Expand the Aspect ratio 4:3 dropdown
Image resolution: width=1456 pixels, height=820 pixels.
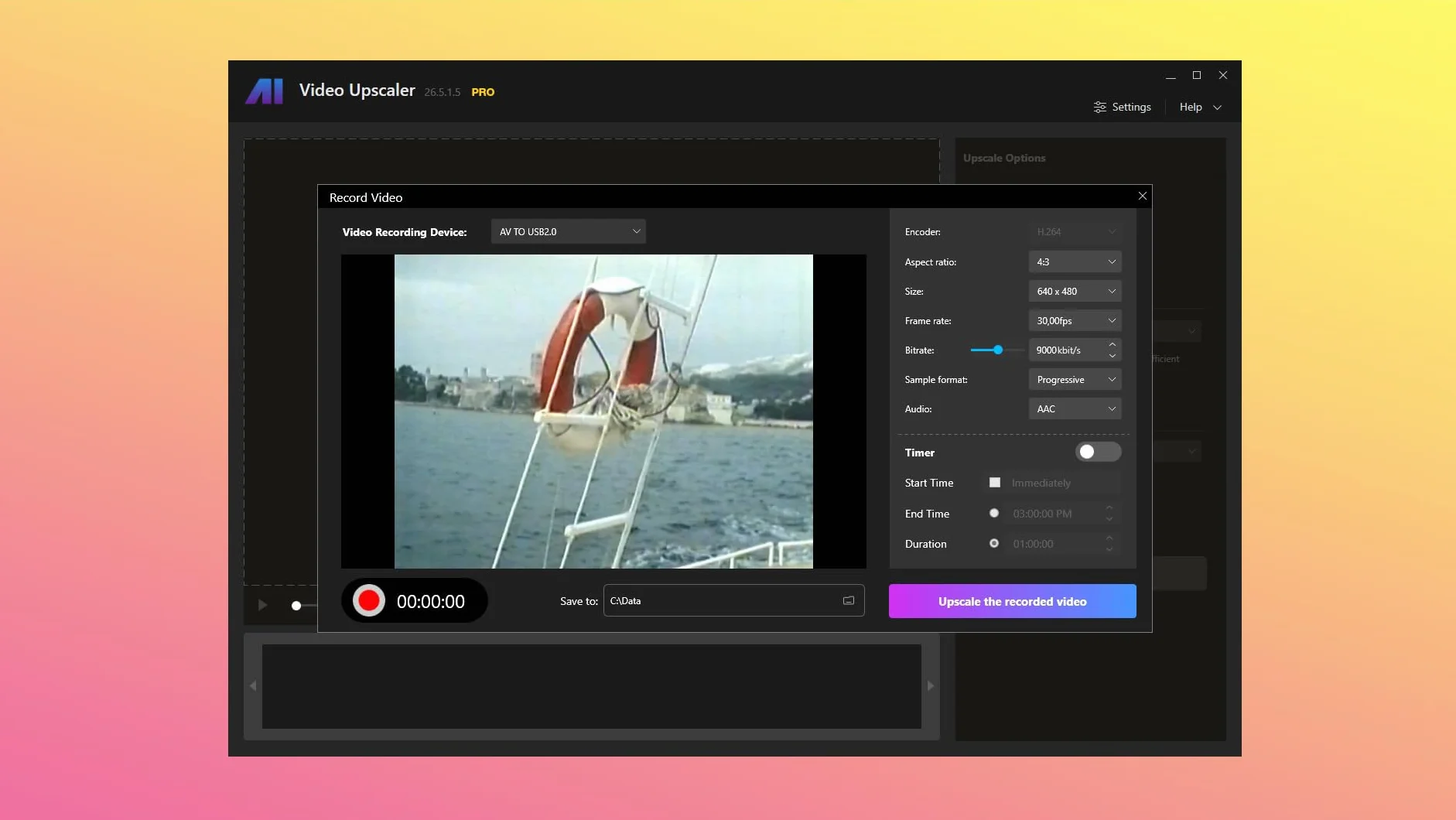[x=1075, y=261]
